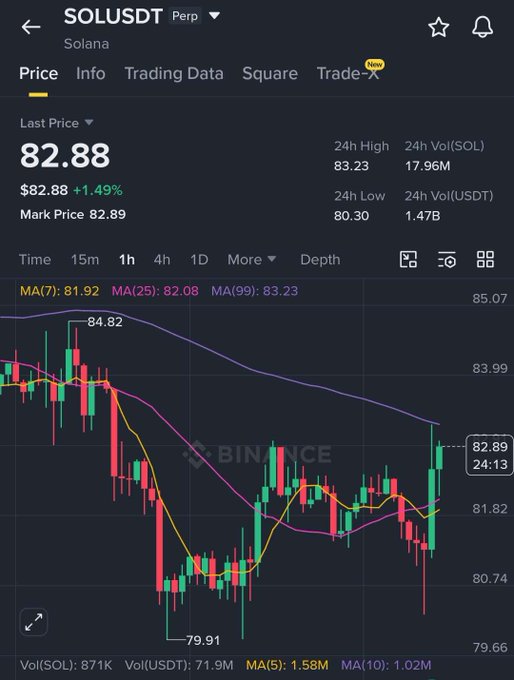514x680 pixels.
Task: Open the SOLUSDT Perp pair selector dropdown
Action: point(214,16)
